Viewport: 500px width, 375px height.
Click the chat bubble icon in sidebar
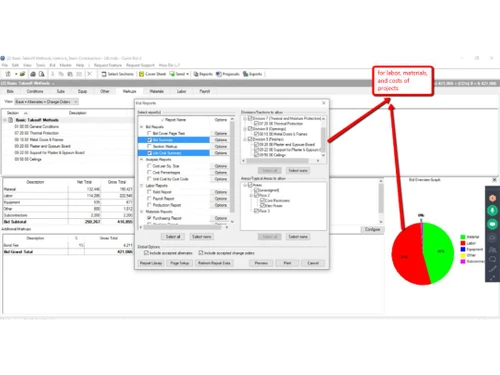492,259
